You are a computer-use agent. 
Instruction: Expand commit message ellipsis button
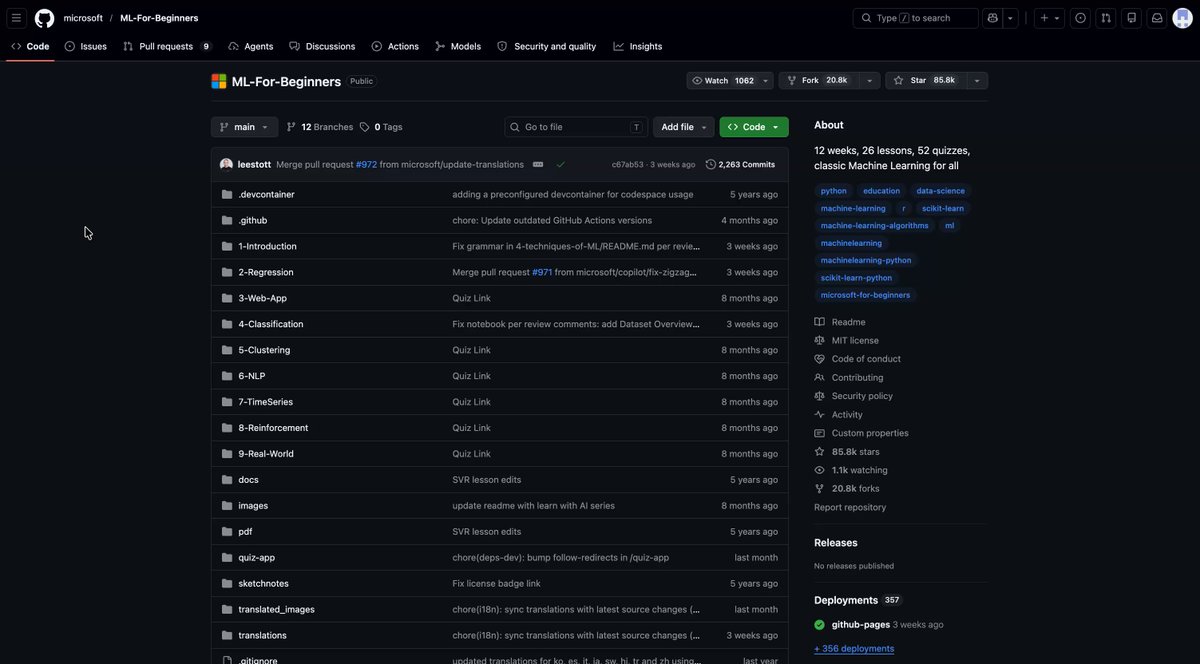[538, 164]
